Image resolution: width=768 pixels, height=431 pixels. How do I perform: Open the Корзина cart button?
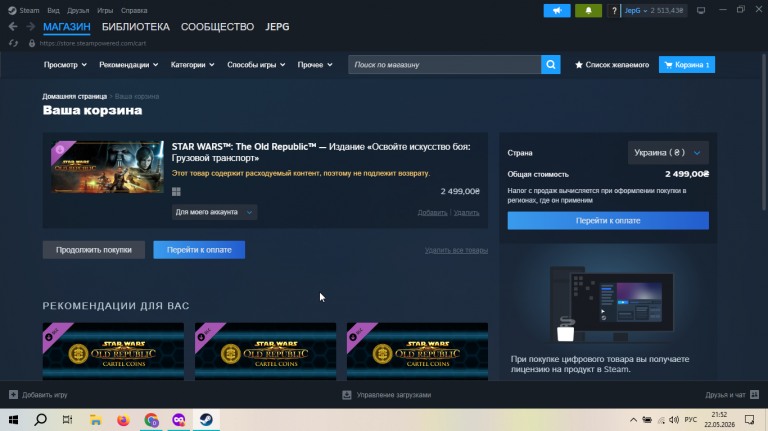click(687, 65)
